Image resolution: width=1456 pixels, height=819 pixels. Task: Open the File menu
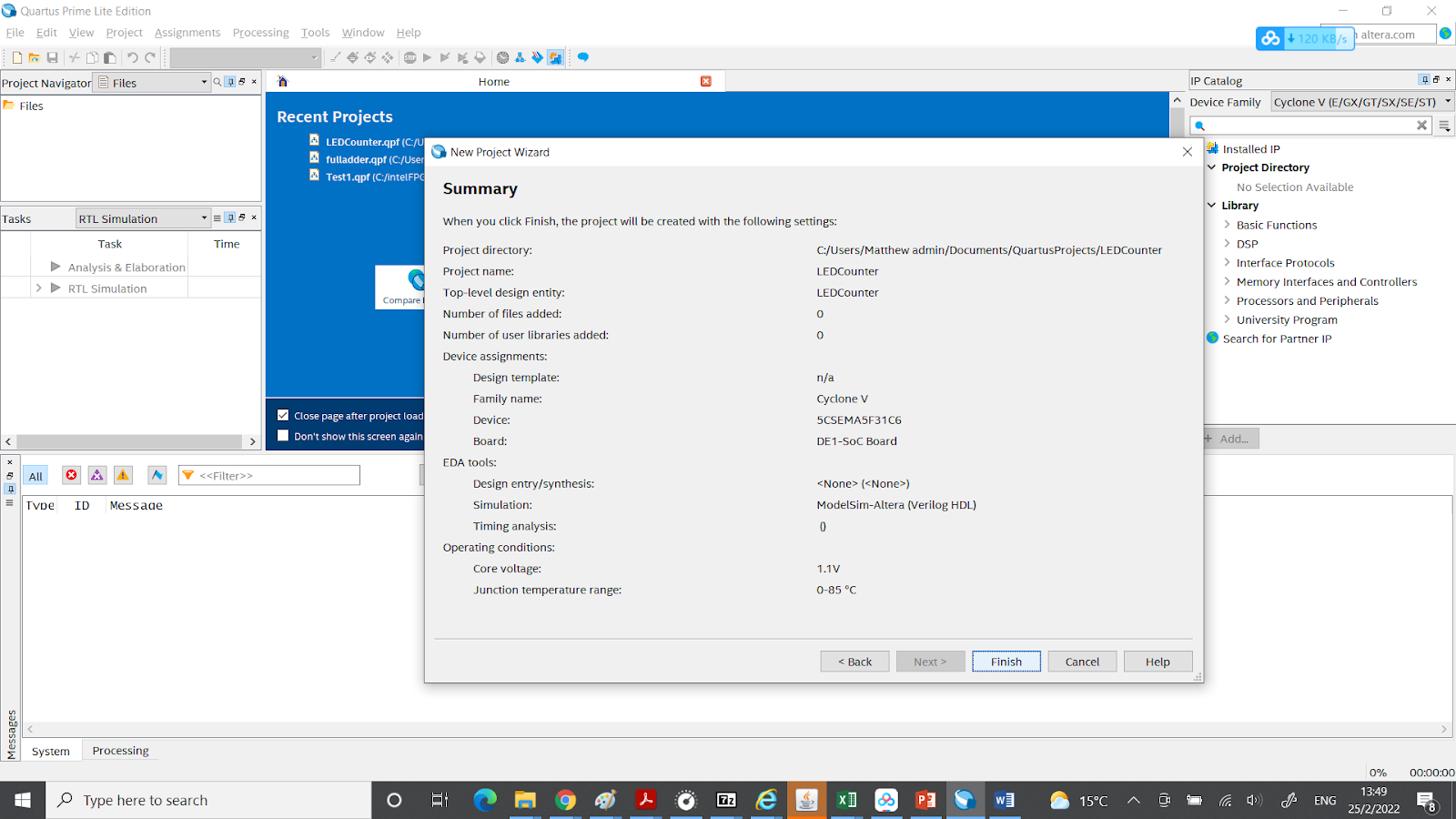[x=15, y=33]
